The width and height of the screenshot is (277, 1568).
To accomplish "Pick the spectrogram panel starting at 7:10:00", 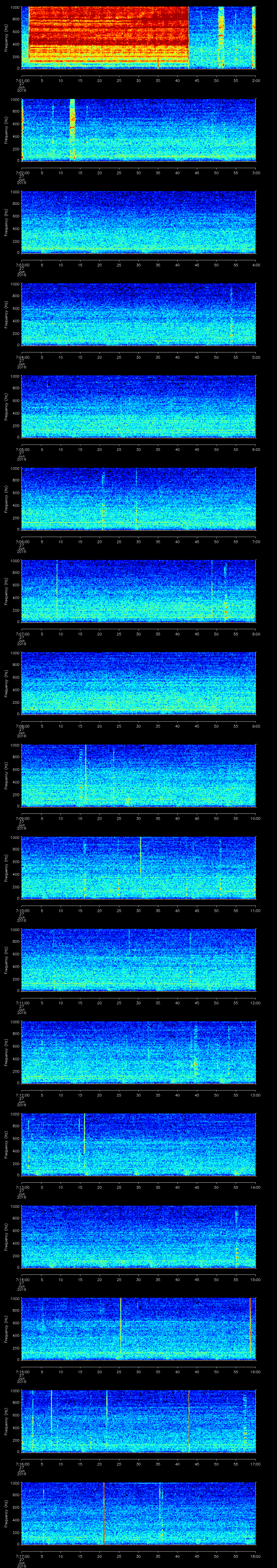I will pyautogui.click(x=139, y=868).
